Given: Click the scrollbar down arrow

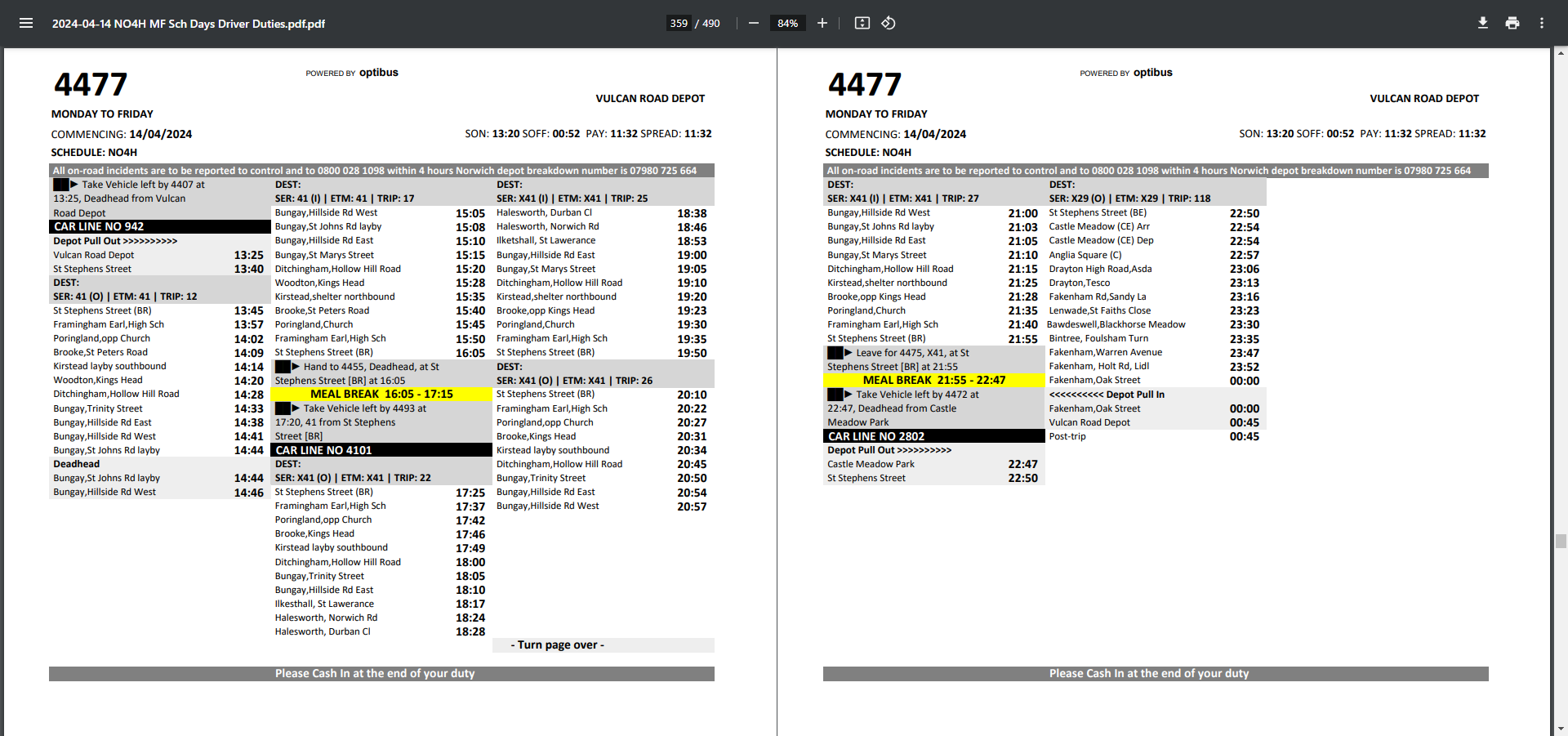Looking at the screenshot, I should (1561, 729).
